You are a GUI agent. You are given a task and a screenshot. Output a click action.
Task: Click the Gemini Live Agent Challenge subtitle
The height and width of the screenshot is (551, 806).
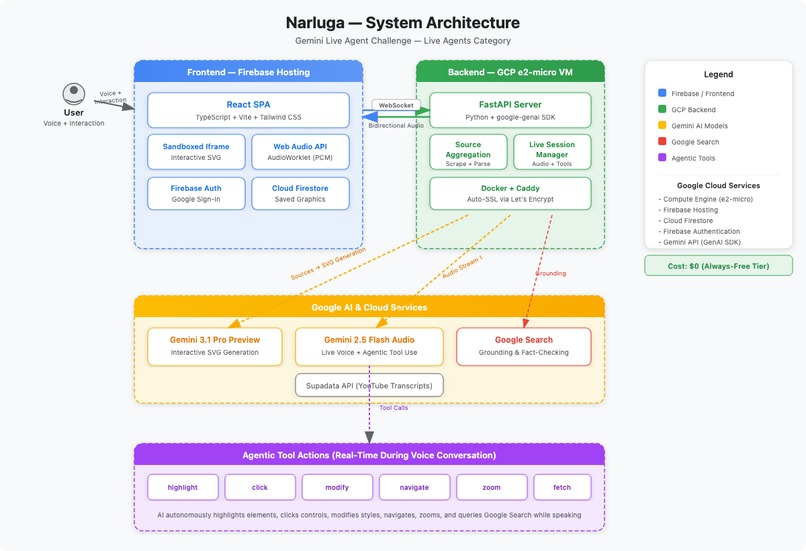click(x=402, y=41)
